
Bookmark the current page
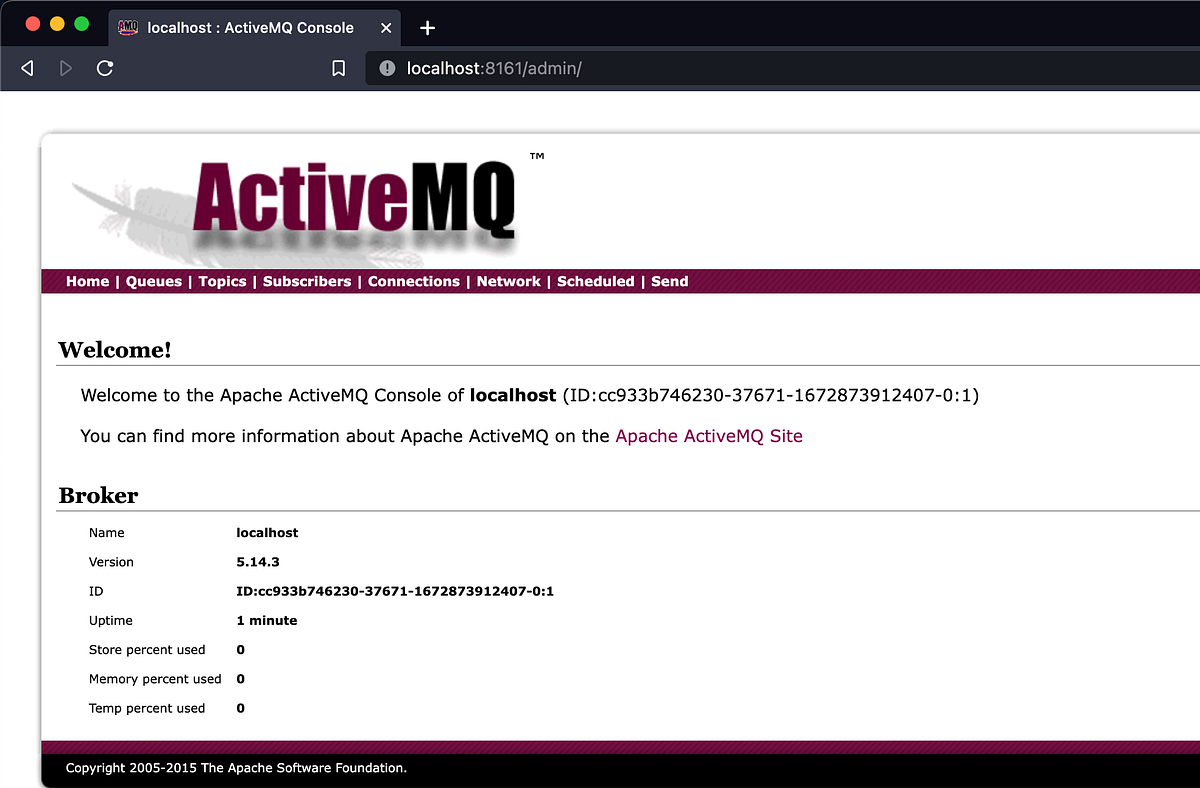338,68
